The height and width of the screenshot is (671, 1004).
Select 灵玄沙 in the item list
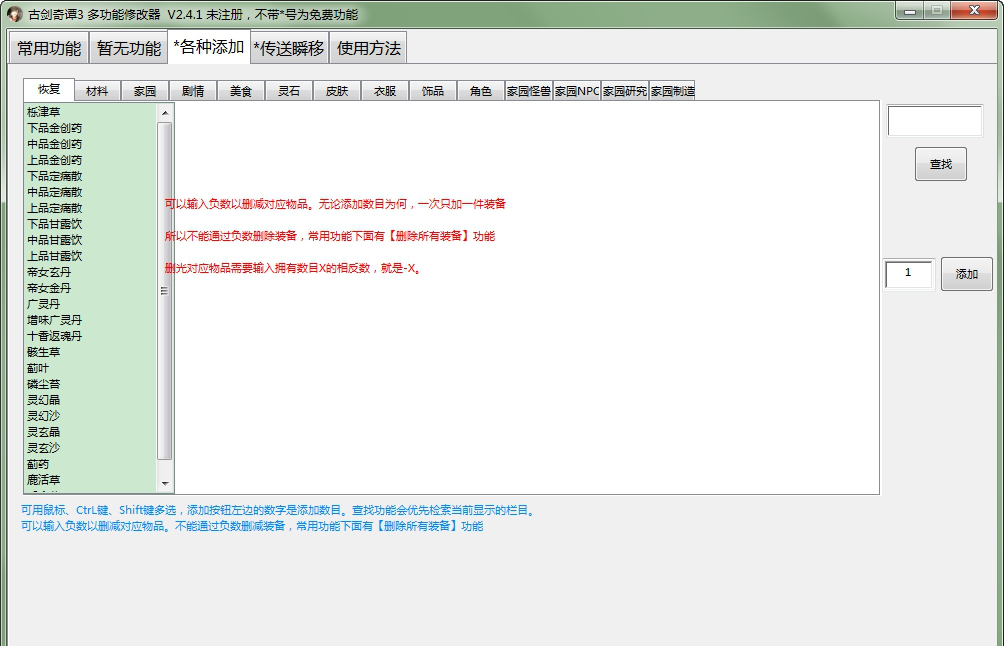click(x=91, y=448)
